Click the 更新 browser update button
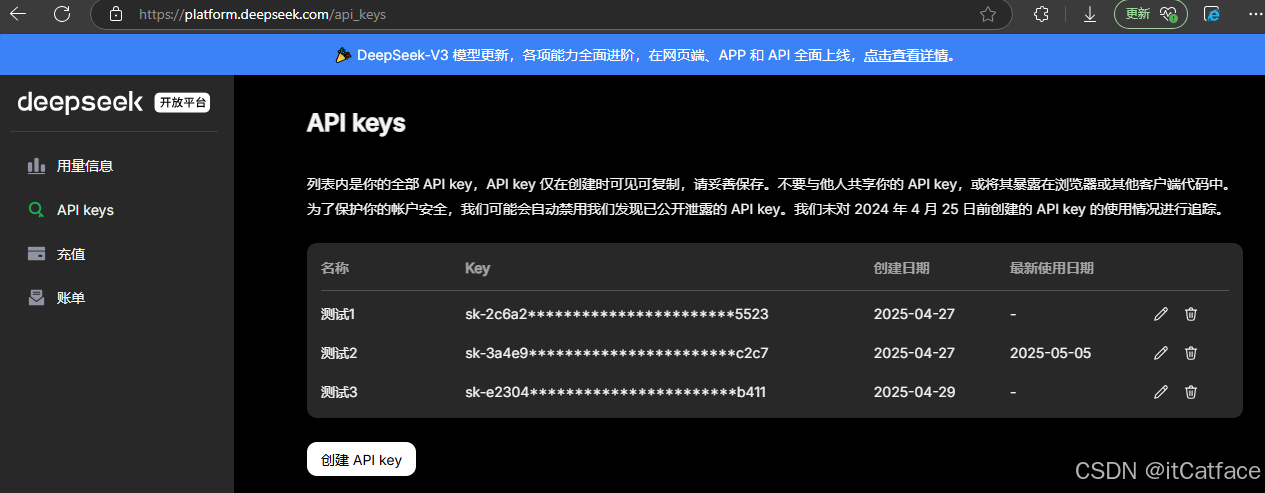This screenshot has width=1265, height=493. (x=1151, y=14)
